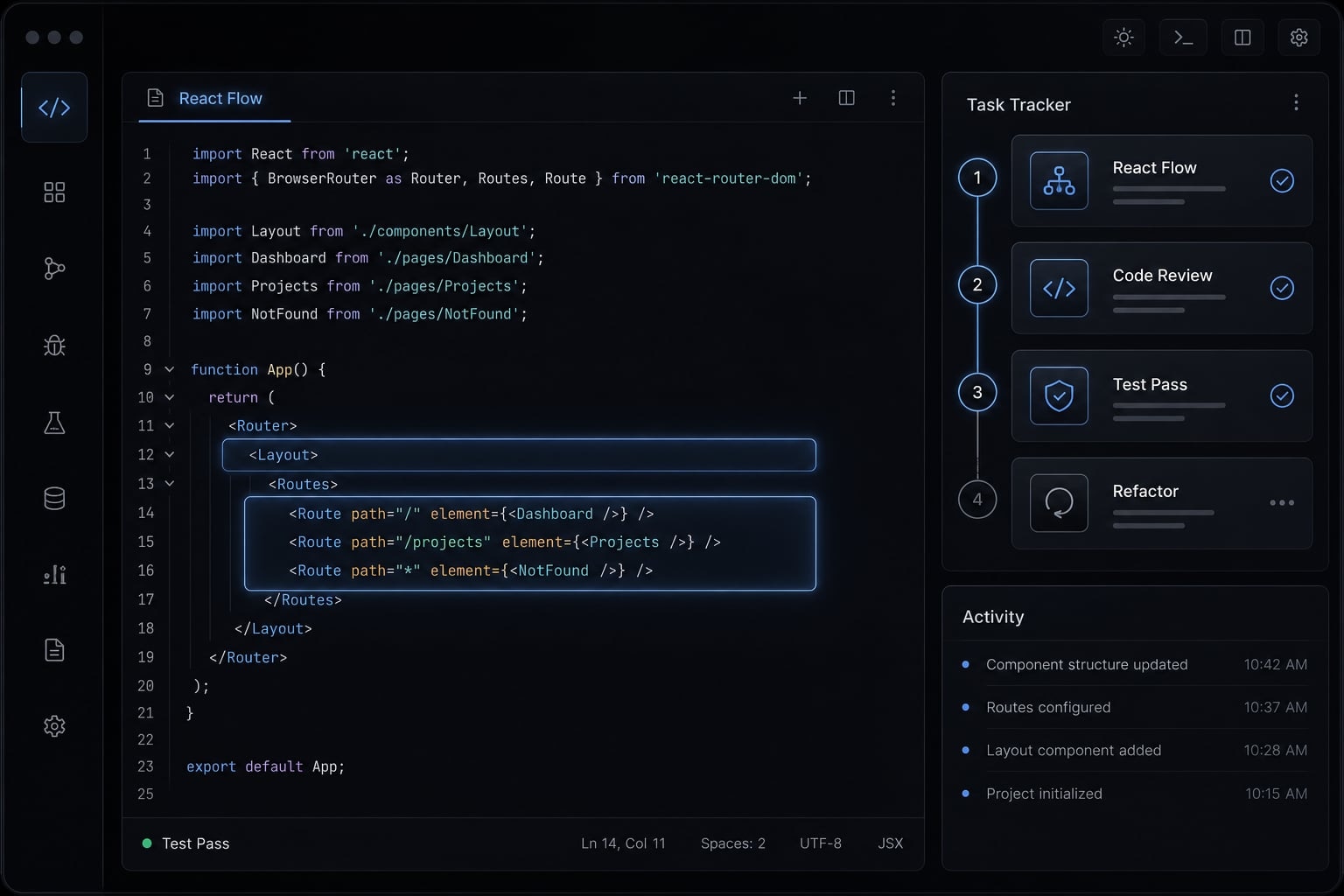Open settings gear in top right bar

1299,37
